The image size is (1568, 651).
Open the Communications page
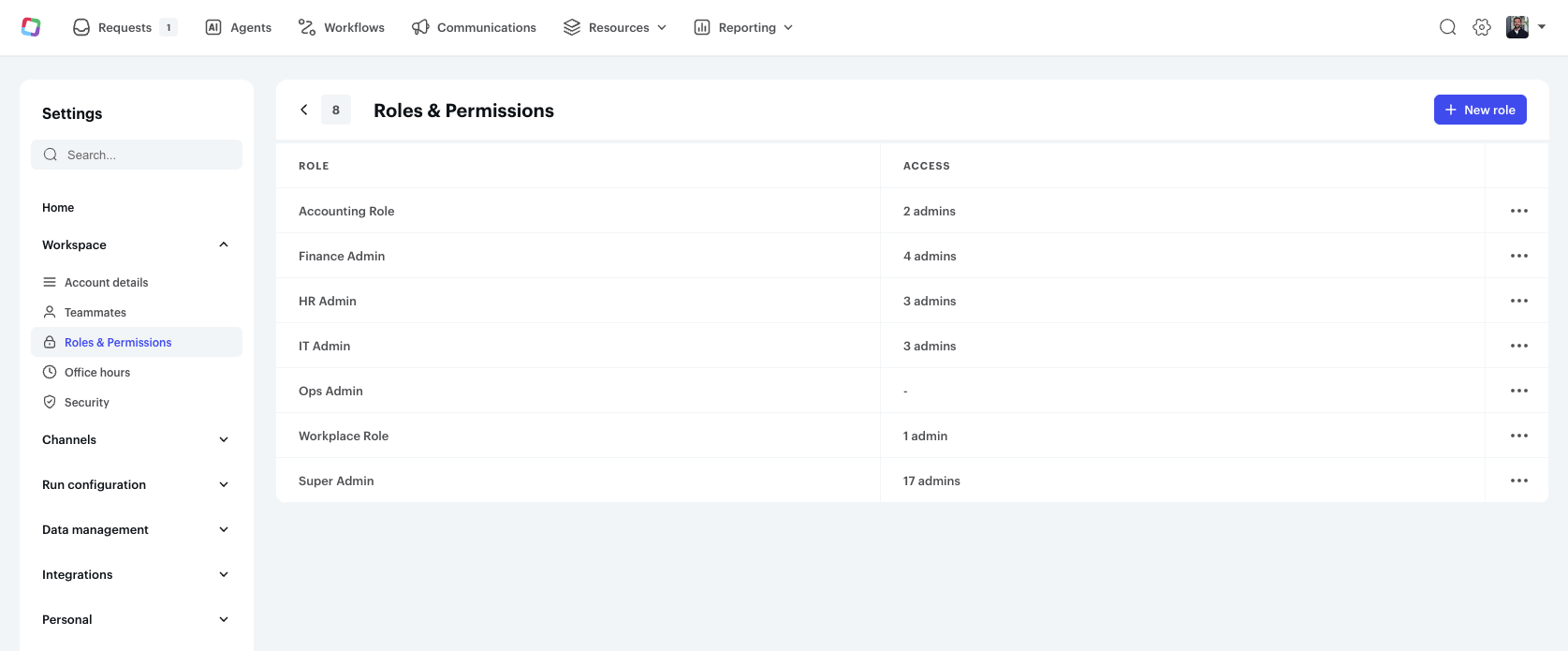[475, 27]
